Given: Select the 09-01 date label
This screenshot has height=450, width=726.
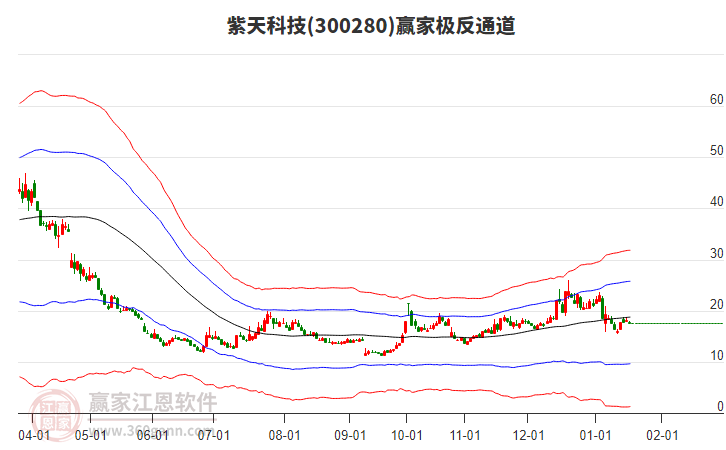Looking at the screenshot, I should (350, 436).
